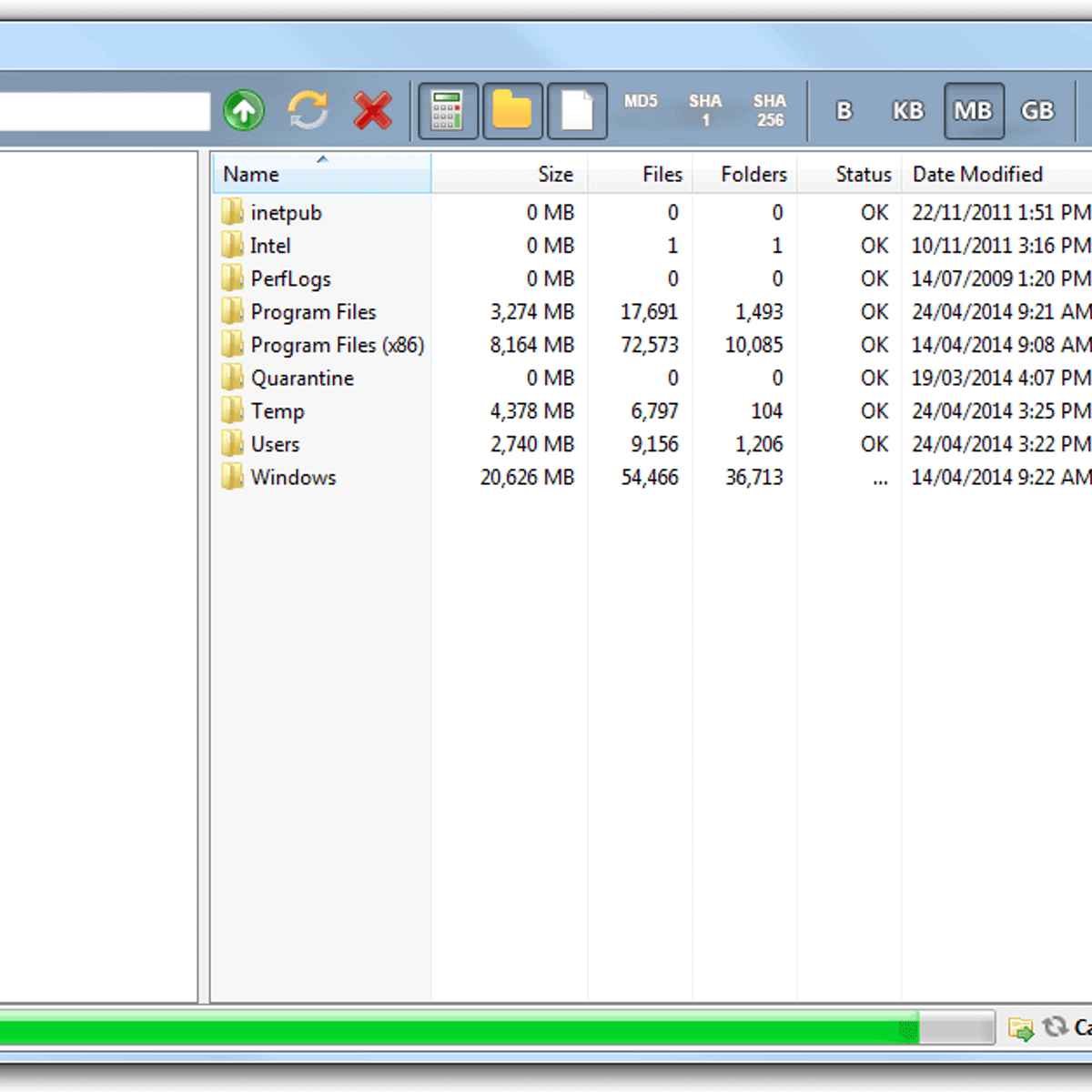Sort by the Date Modified column header
This screenshot has width=1092, height=1092.
(977, 174)
